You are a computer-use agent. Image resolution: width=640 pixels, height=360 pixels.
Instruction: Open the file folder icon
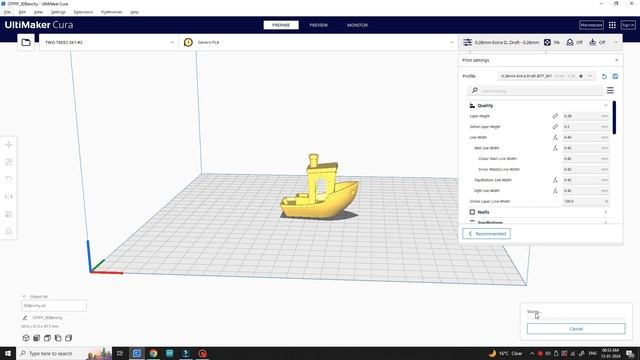coord(26,42)
